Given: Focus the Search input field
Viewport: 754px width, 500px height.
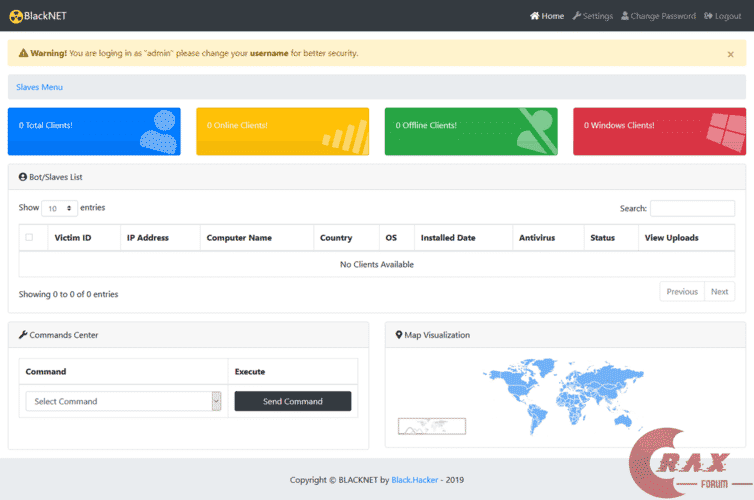Looking at the screenshot, I should pos(692,209).
